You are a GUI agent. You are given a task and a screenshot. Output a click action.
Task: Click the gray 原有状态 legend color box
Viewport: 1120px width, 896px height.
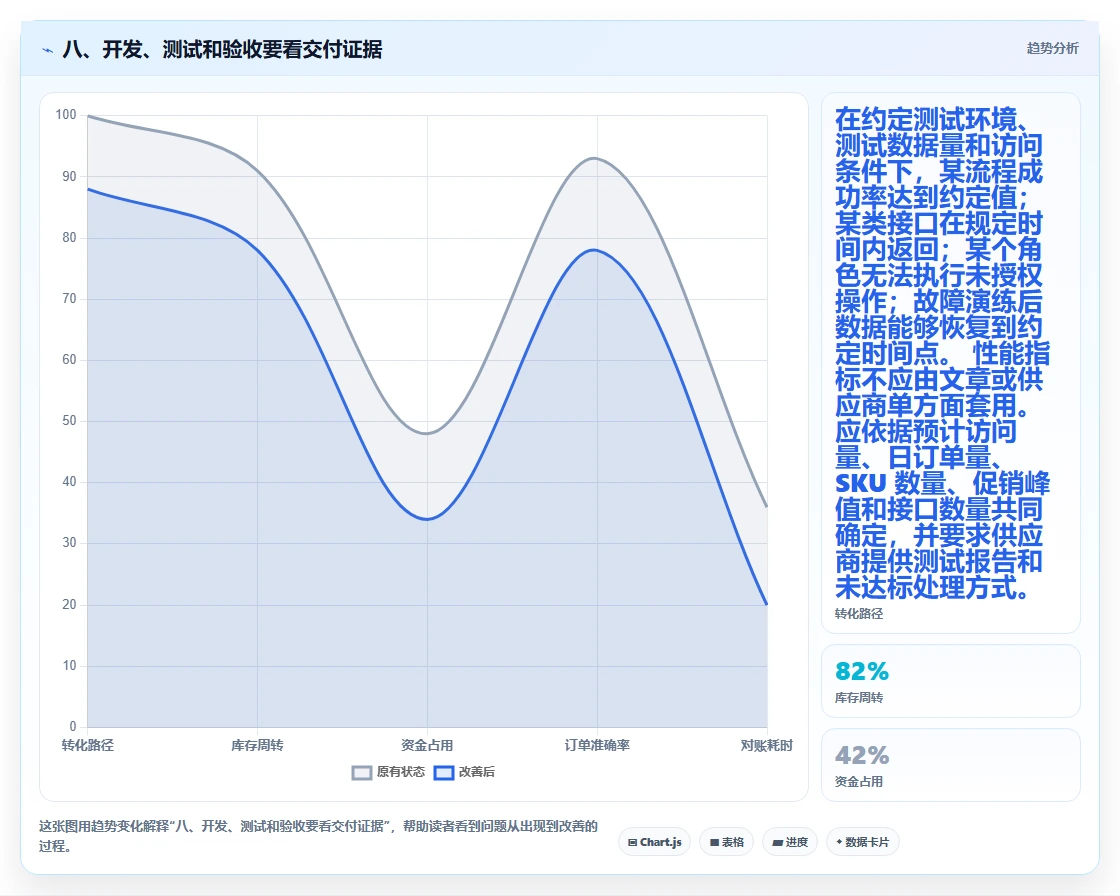point(362,772)
